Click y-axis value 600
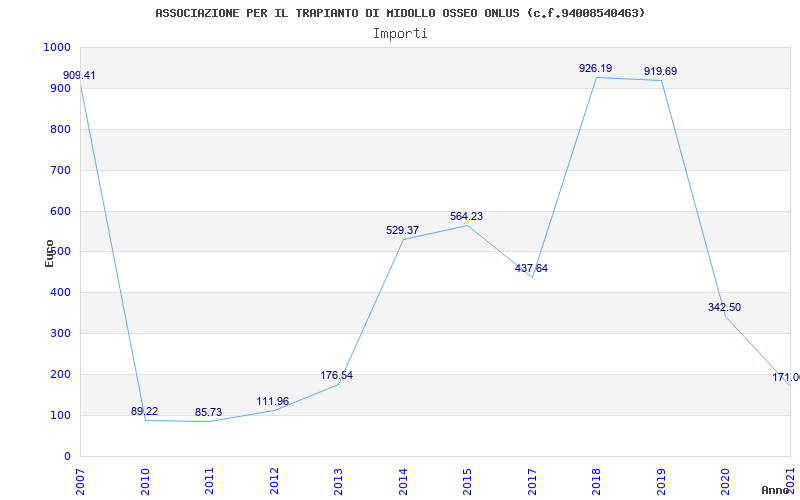The width and height of the screenshot is (800, 500). pos(61,211)
